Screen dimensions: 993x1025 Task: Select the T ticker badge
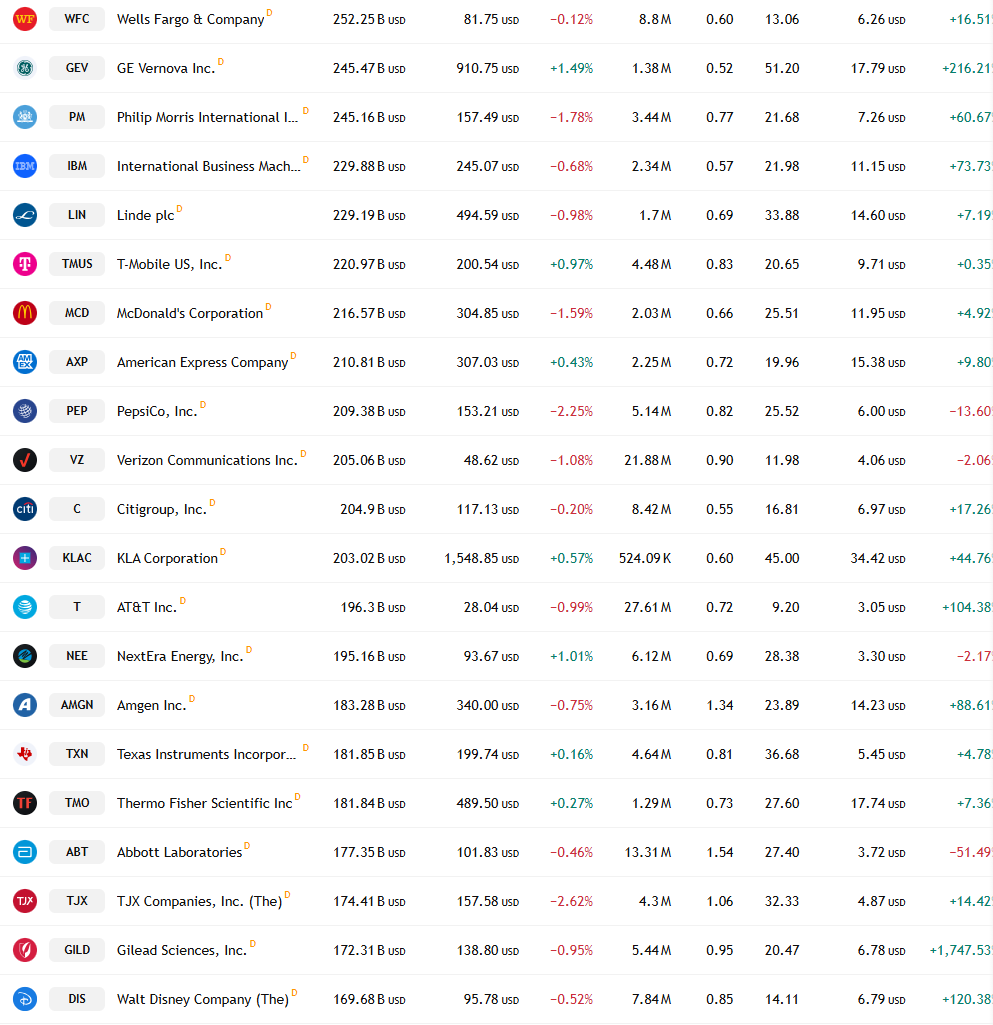click(x=76, y=607)
